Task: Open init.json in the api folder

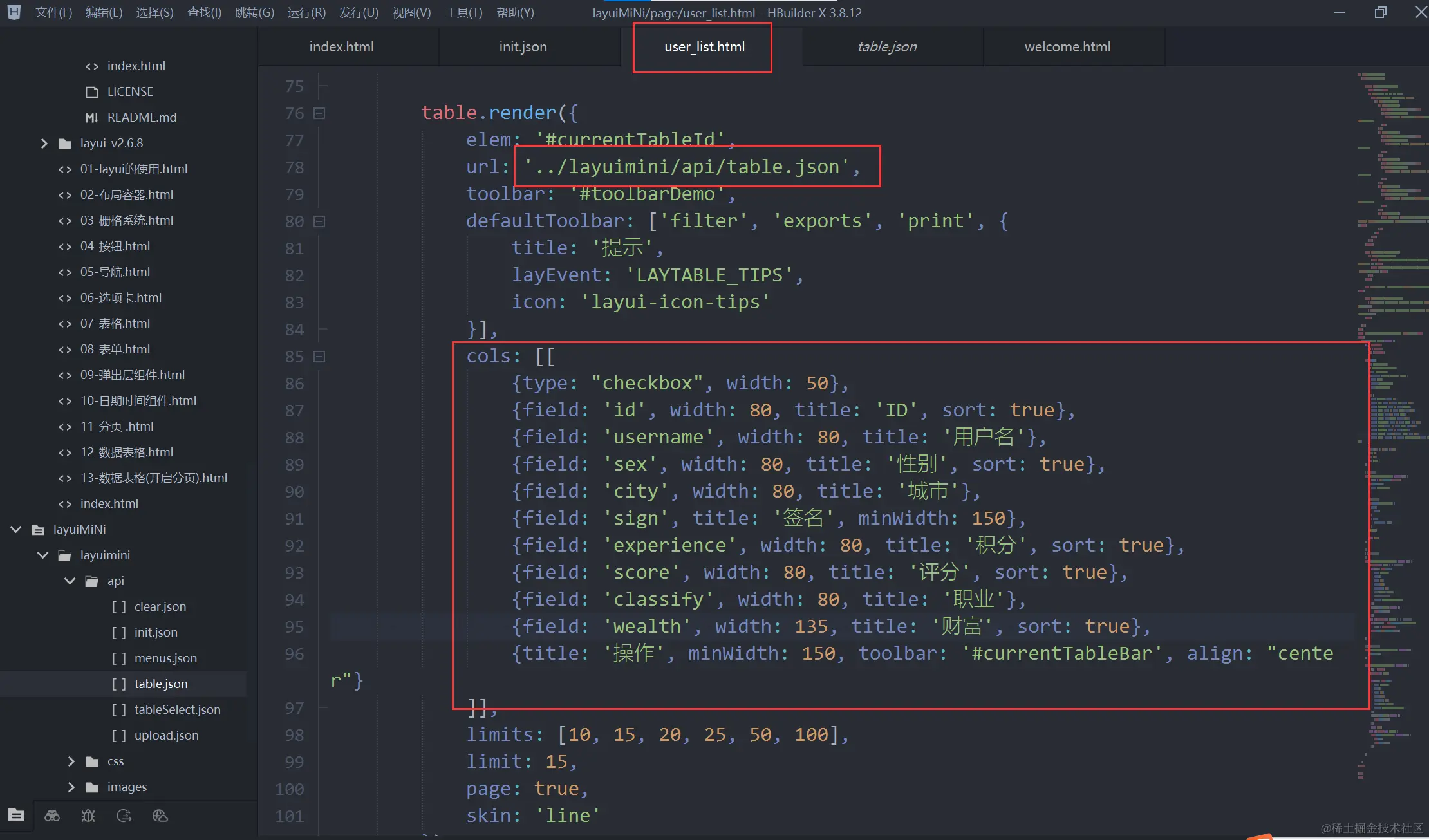Action: (x=156, y=632)
